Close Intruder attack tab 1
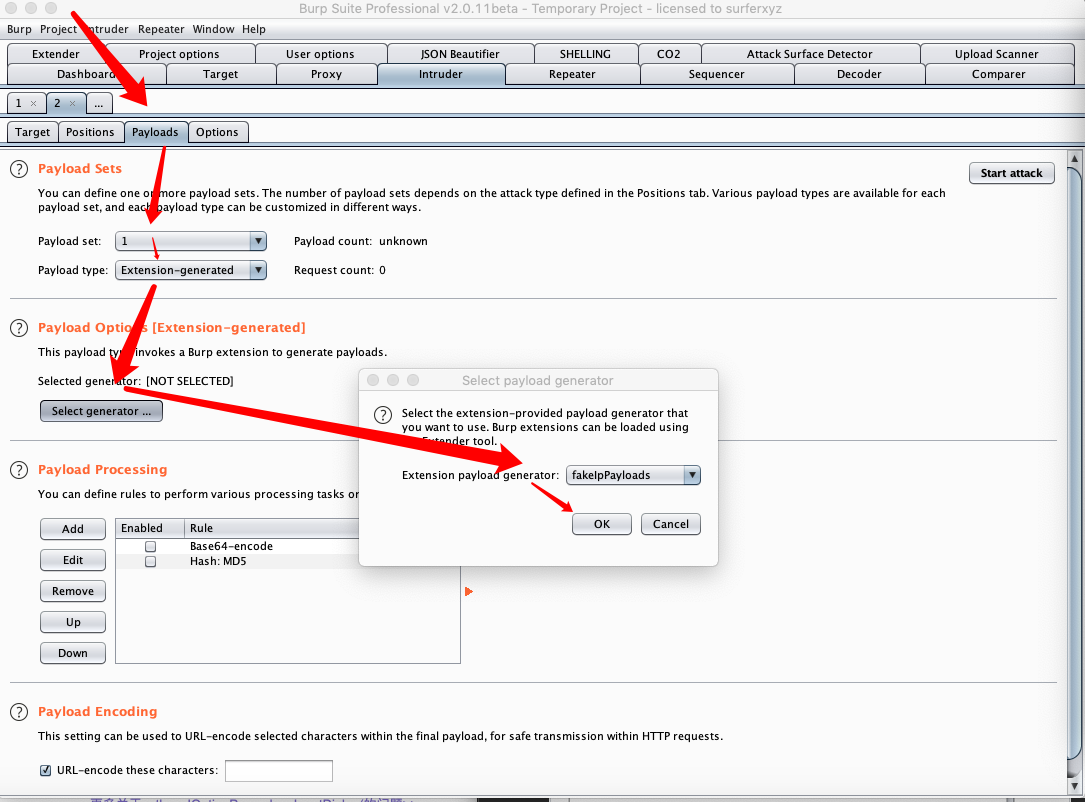Viewport: 1085px width, 802px height. click(33, 104)
